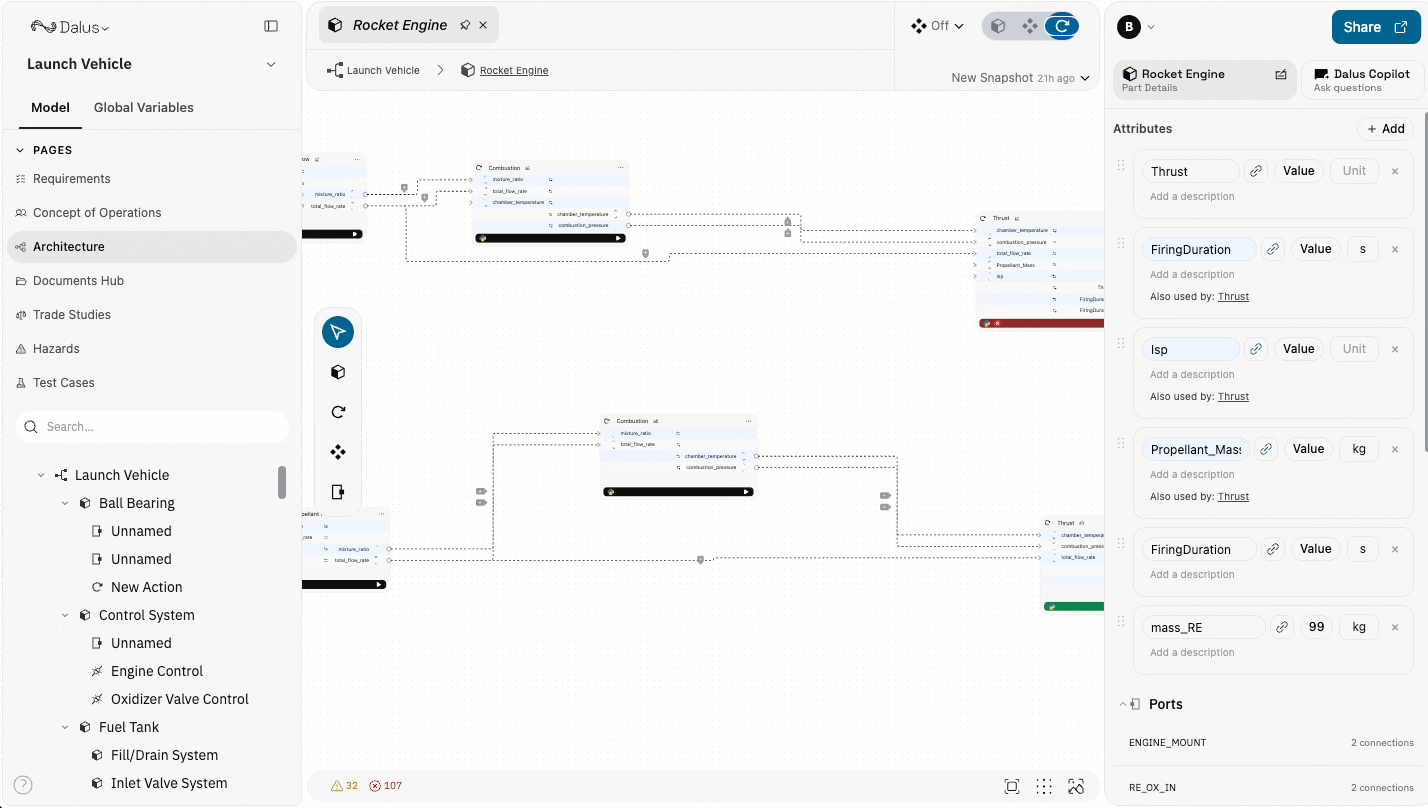1428x808 pixels.
Task: Open the Off mode dropdown
Action: pos(937,26)
